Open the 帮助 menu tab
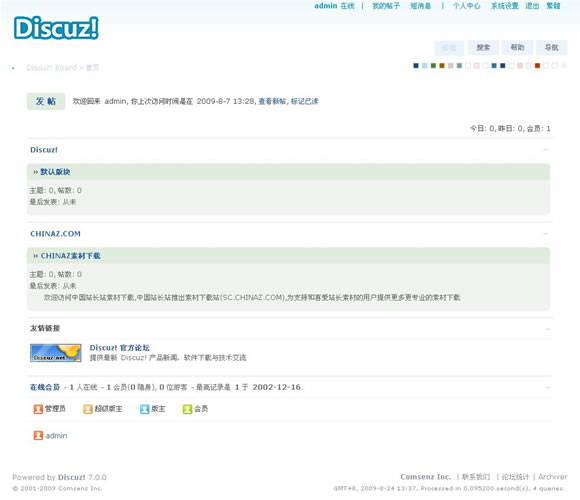Viewport: 580px width, 500px height. point(517,47)
